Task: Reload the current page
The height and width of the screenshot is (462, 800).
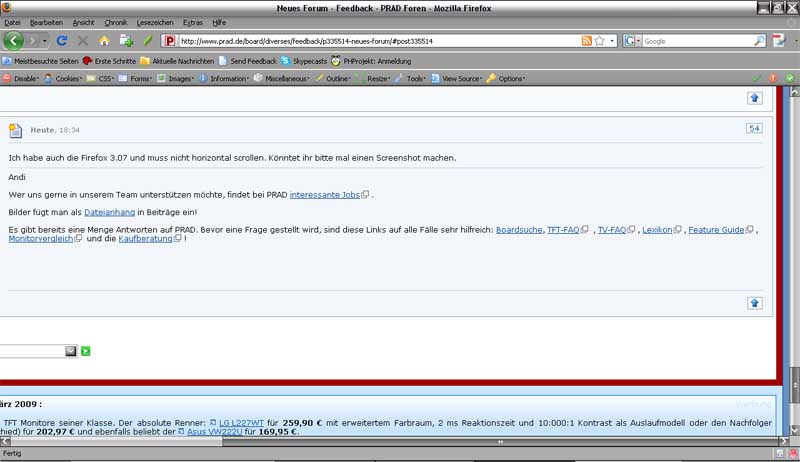Action: coord(62,41)
